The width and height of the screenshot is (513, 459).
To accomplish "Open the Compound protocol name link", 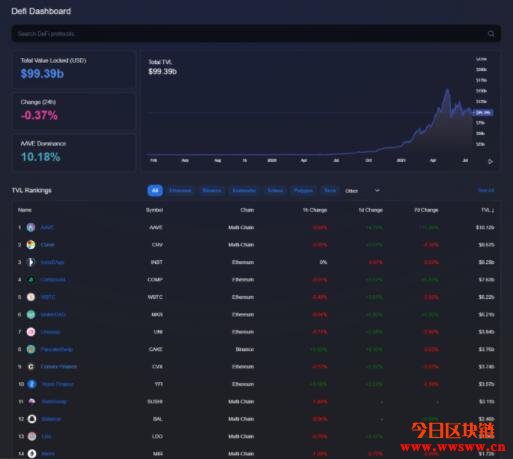I will tap(53, 280).
